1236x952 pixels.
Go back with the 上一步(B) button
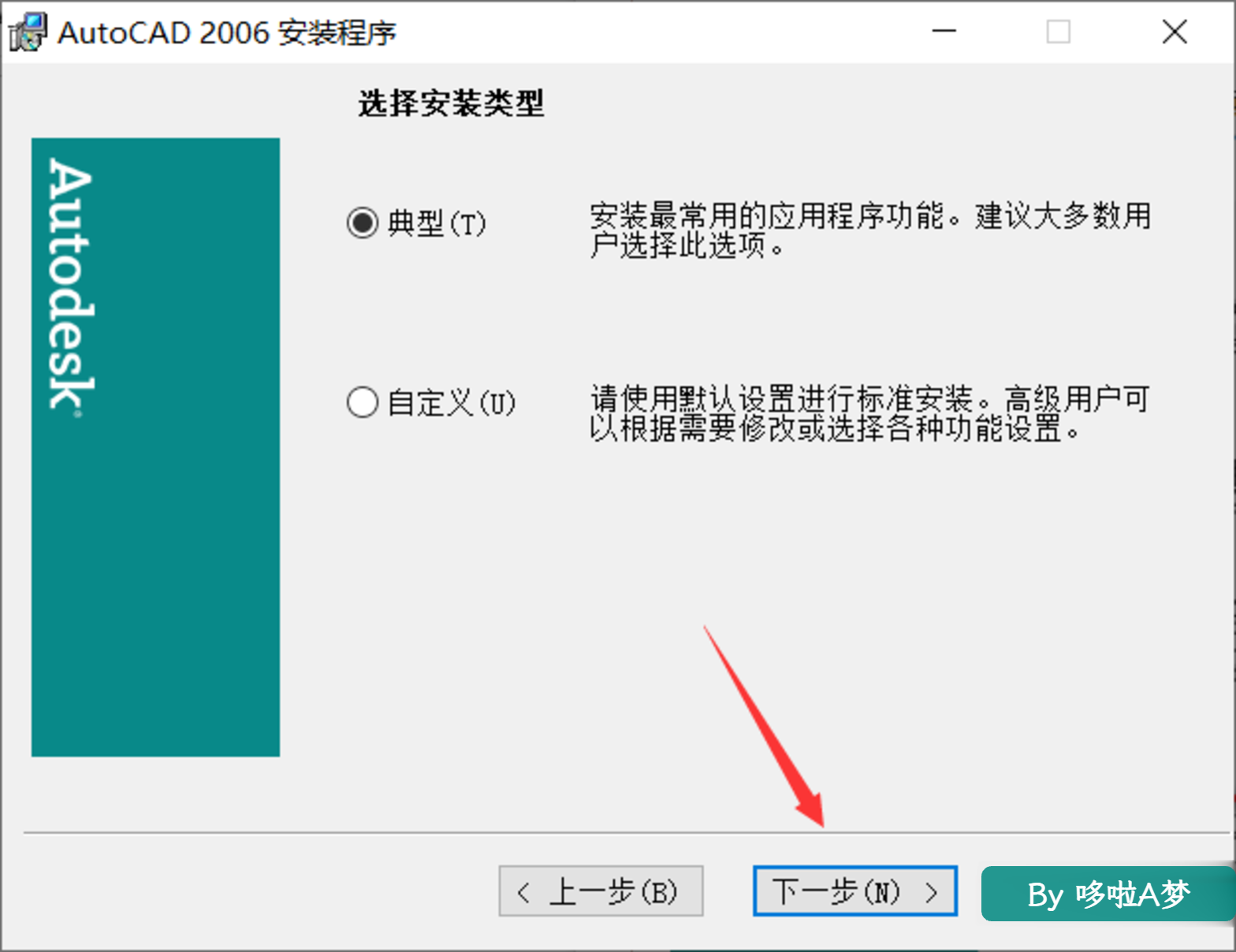(x=601, y=891)
